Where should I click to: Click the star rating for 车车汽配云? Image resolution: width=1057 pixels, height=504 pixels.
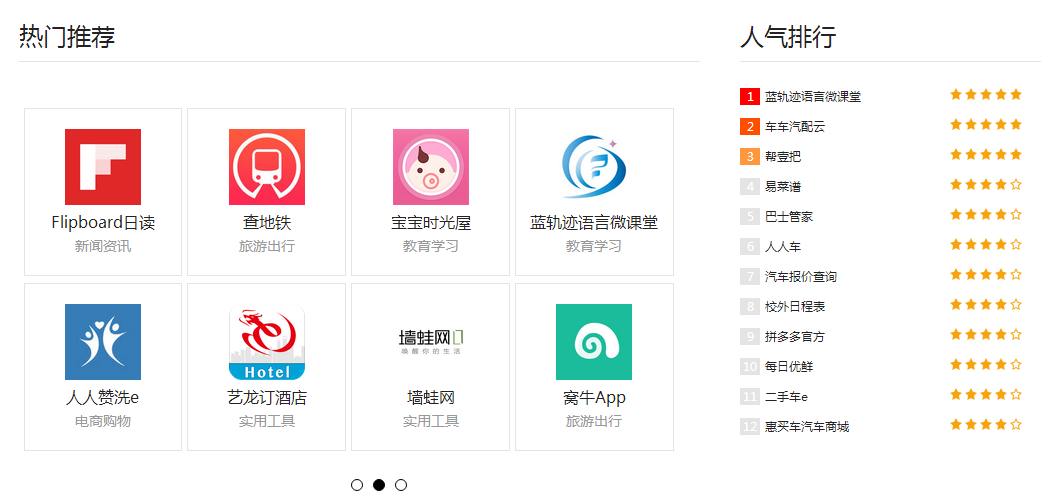[986, 125]
